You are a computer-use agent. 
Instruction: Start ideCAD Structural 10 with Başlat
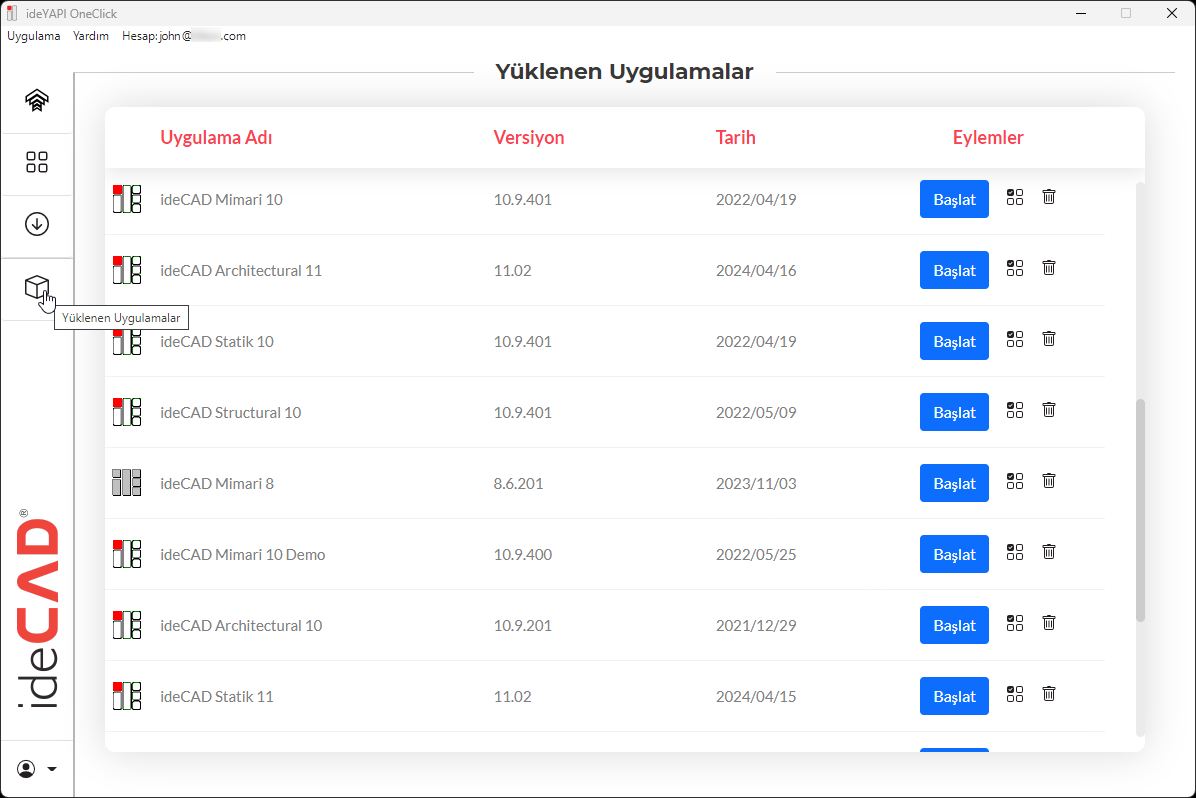954,412
